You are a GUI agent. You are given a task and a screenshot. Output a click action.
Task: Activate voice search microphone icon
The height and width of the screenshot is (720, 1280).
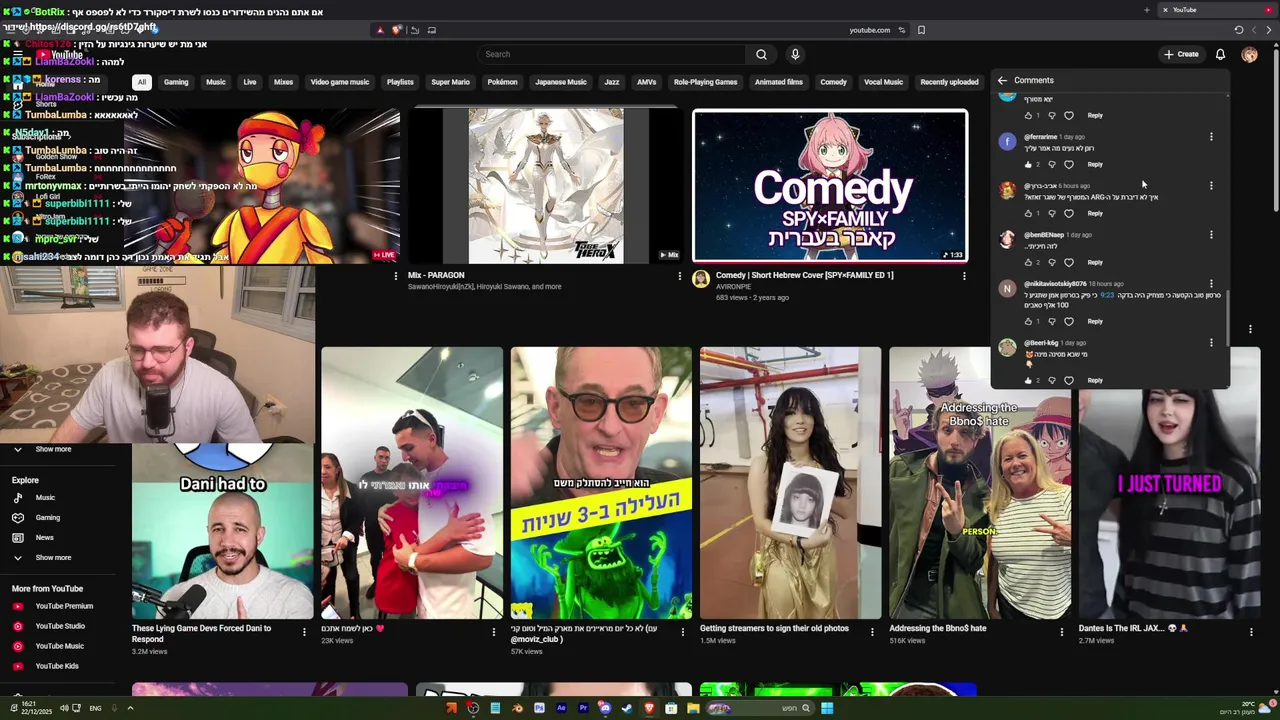(795, 54)
